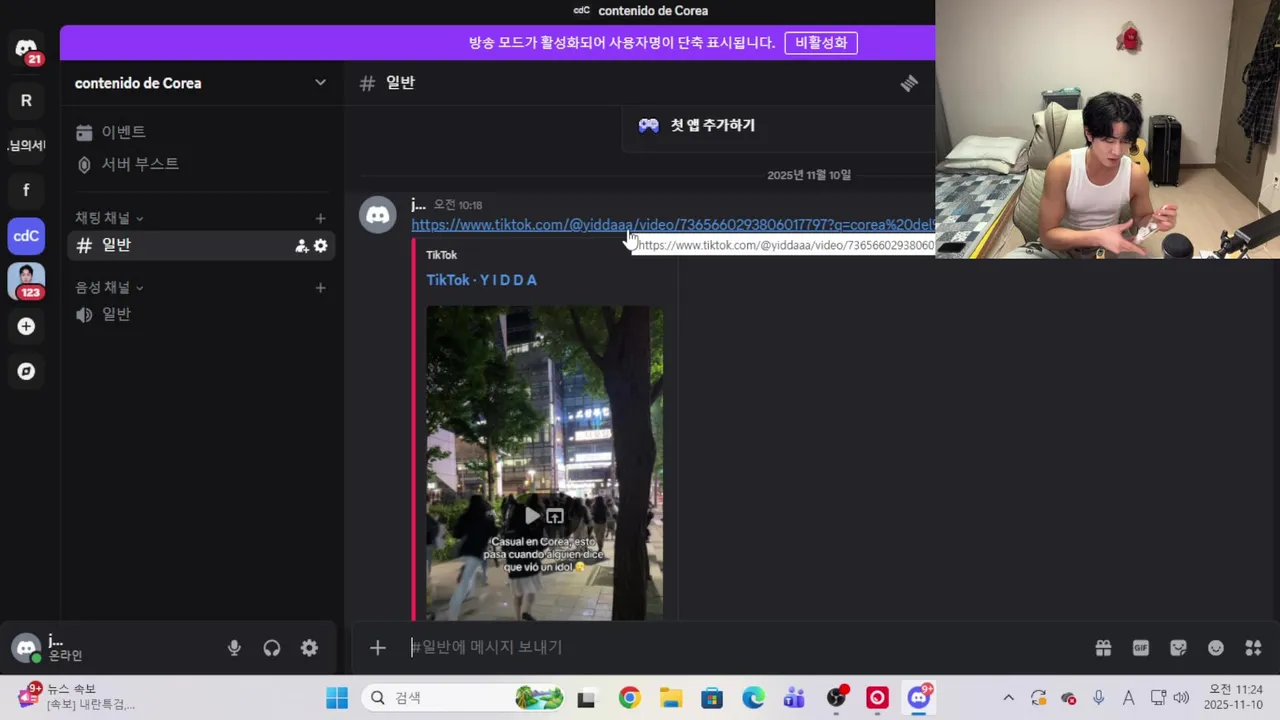Open the gift Nitro icon
This screenshot has width=1280, height=720.
pyautogui.click(x=1103, y=648)
